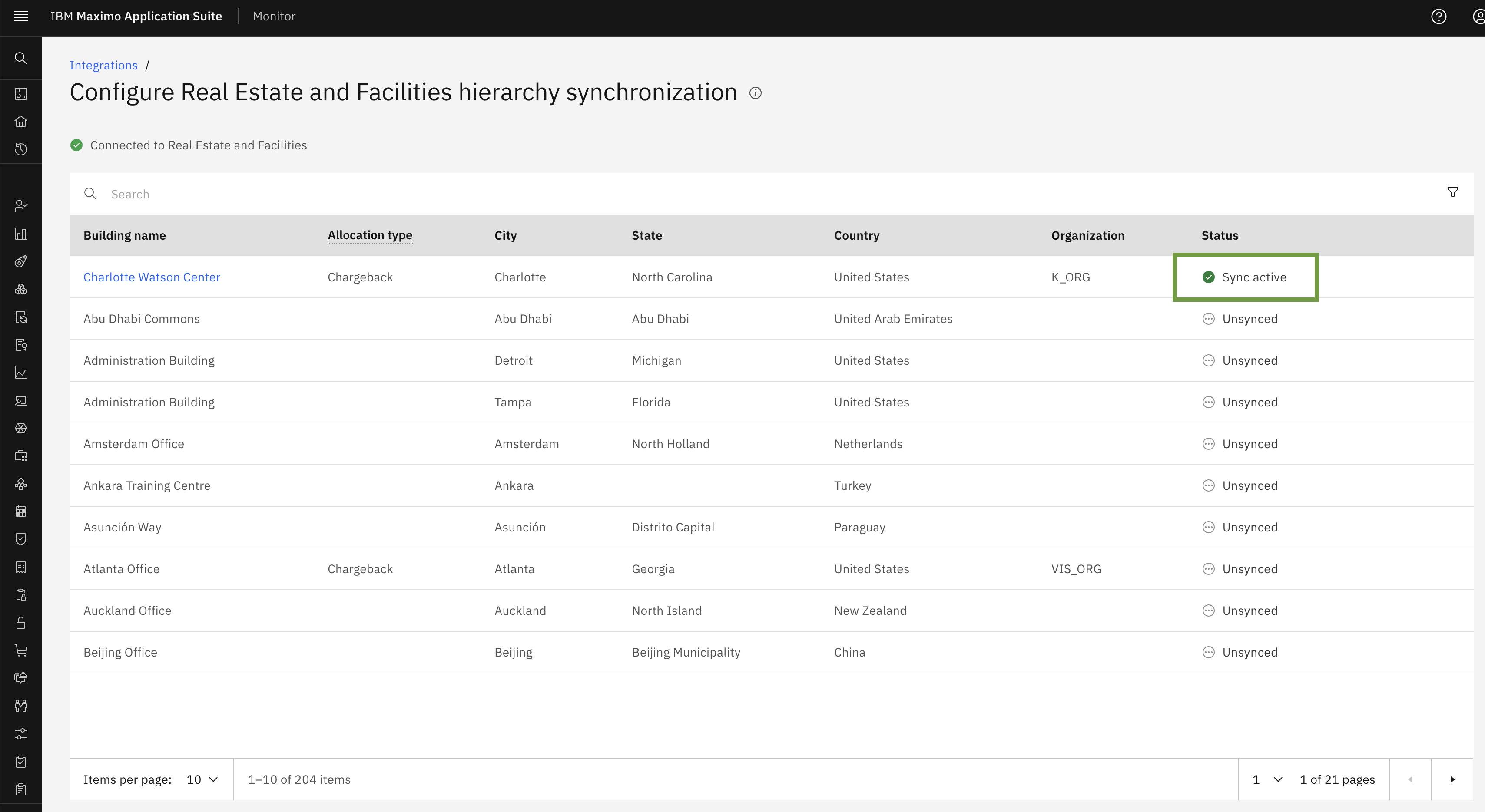Screen dimensions: 1485x812
Task: Click the VIS_ORG organization cell
Action: coord(1076,569)
